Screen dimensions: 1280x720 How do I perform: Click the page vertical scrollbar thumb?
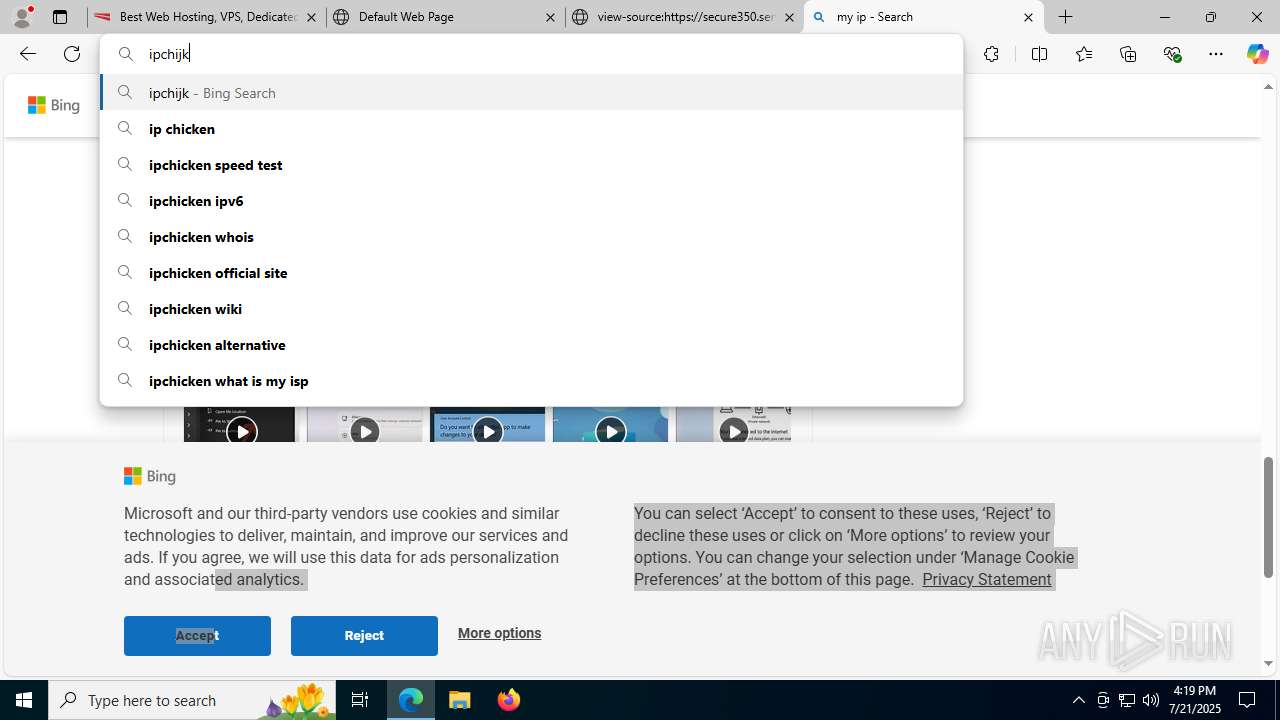pos(1268,517)
